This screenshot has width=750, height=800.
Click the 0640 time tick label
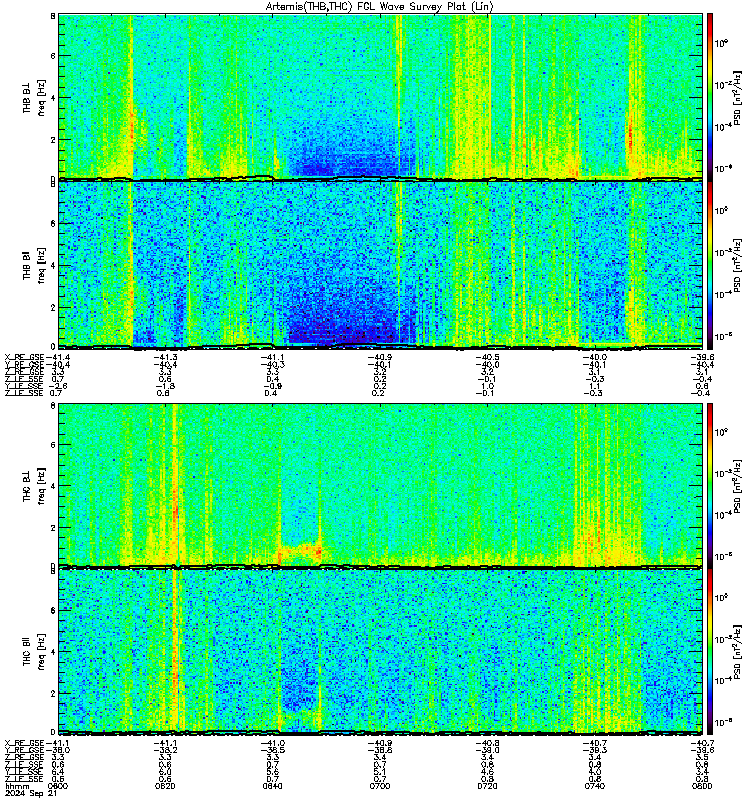click(272, 786)
